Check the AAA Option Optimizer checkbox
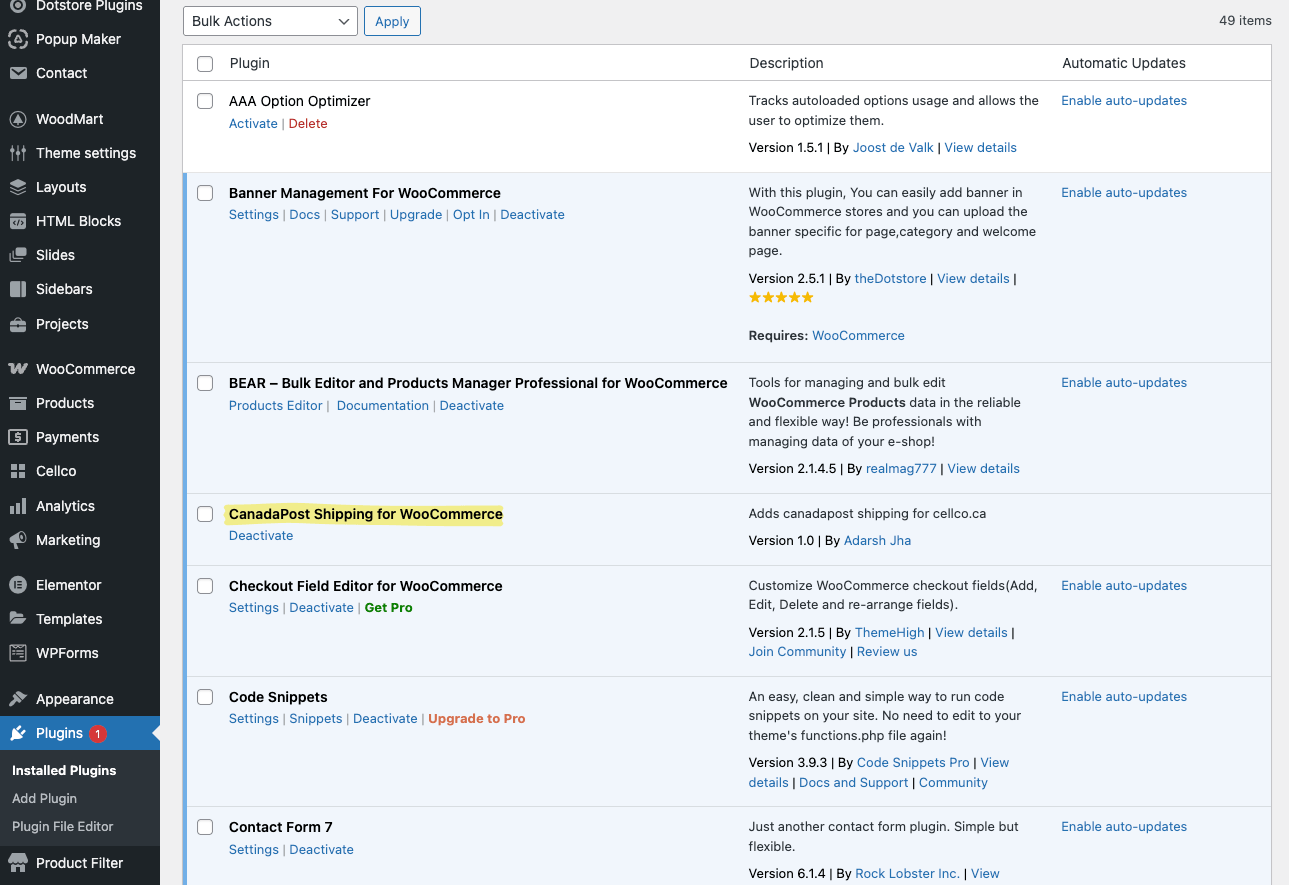Viewport: 1289px width, 885px height. (205, 101)
